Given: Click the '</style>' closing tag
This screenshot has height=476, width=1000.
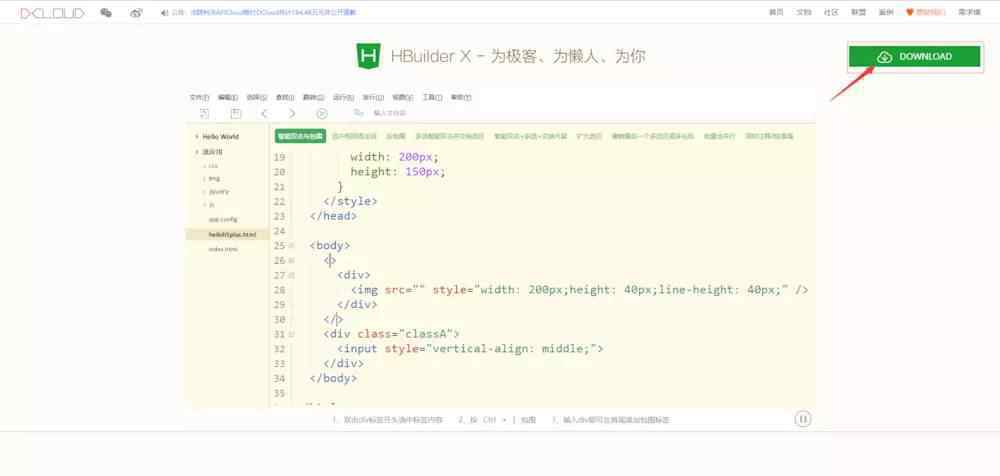Looking at the screenshot, I should pyautogui.click(x=350, y=201).
